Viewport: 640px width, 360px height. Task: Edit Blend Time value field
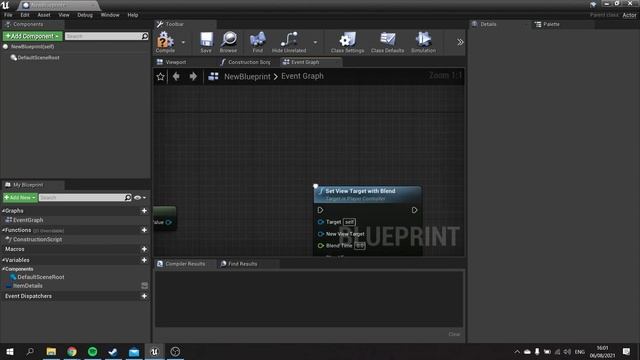click(x=360, y=246)
